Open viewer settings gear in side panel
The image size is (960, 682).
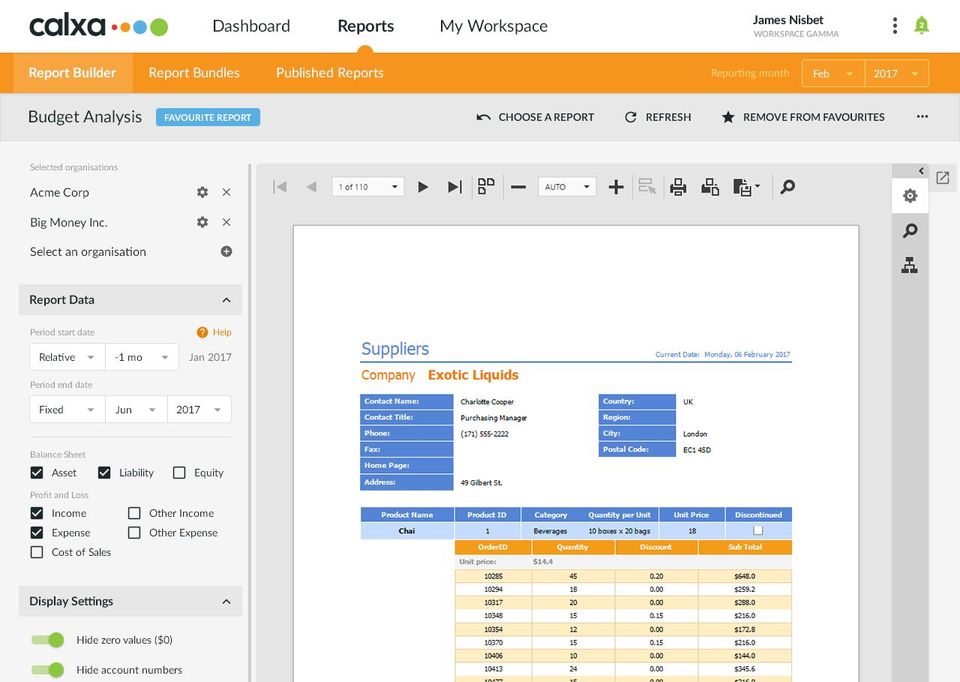(910, 196)
